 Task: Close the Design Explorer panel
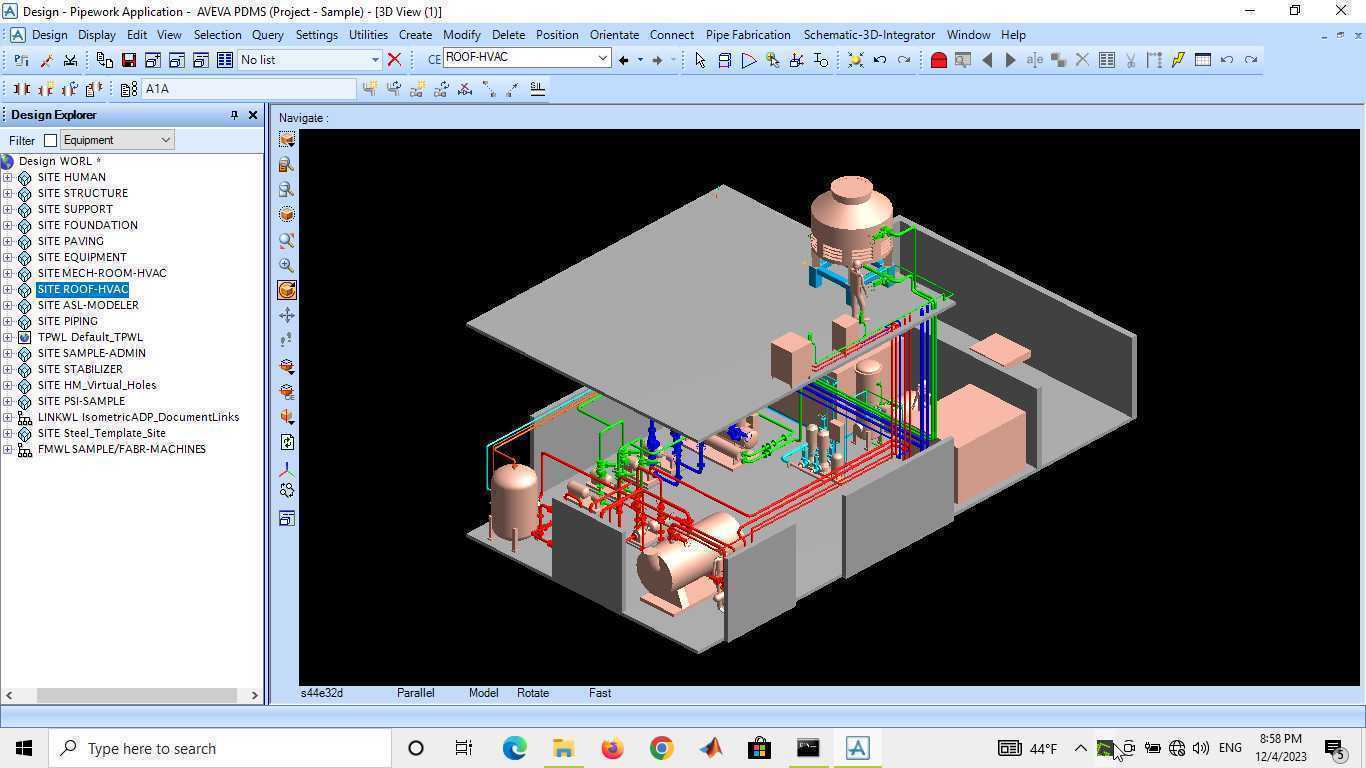tap(253, 115)
